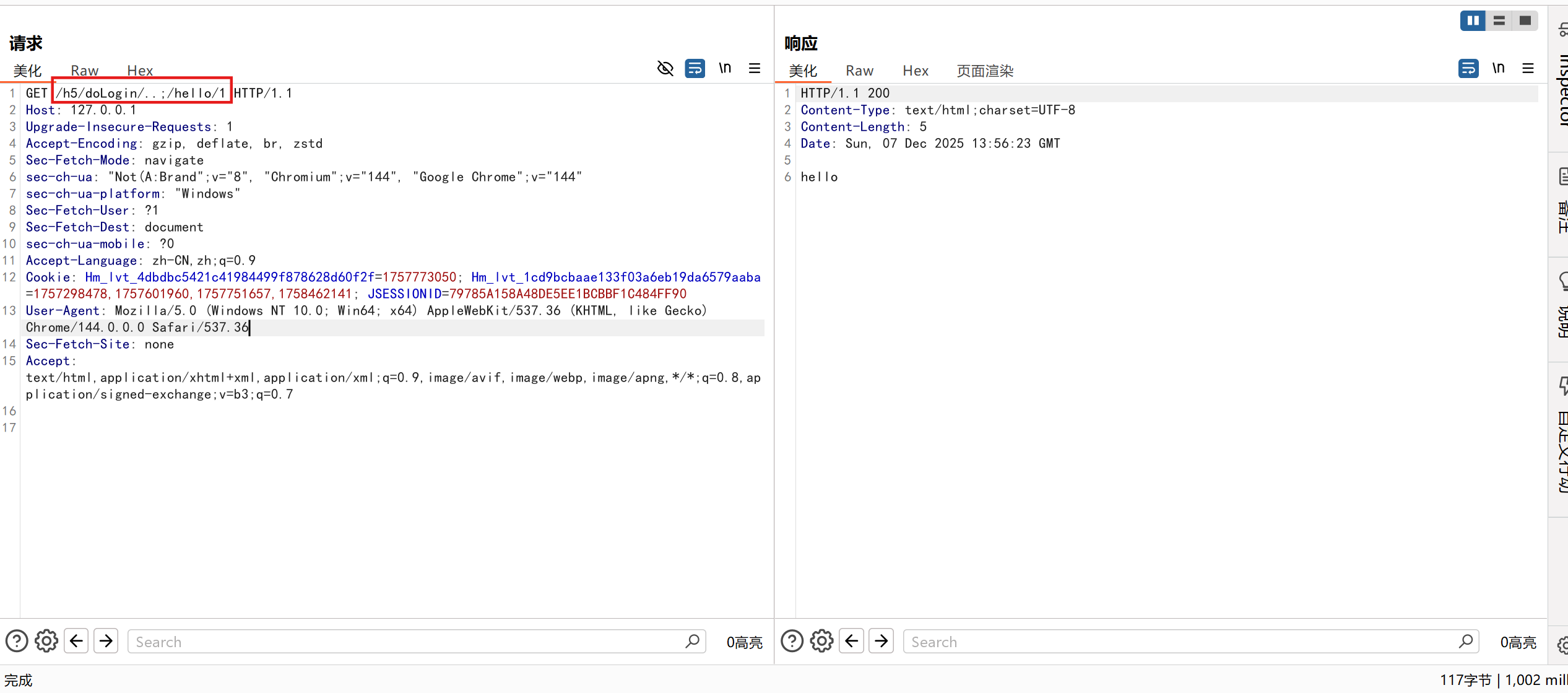
Task: Toggle word wrap icon in response panel
Action: (1468, 68)
